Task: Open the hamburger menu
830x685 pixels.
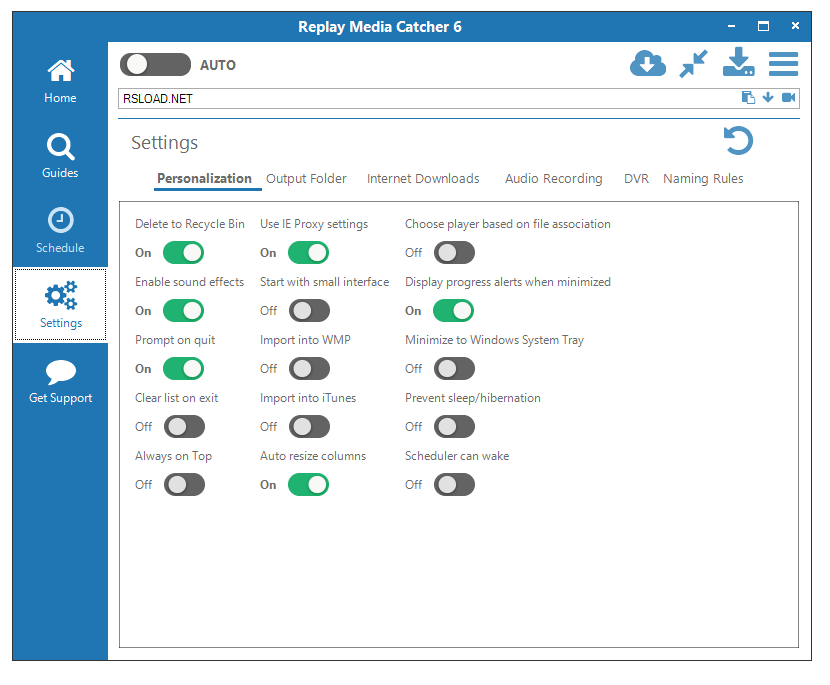Action: click(784, 63)
